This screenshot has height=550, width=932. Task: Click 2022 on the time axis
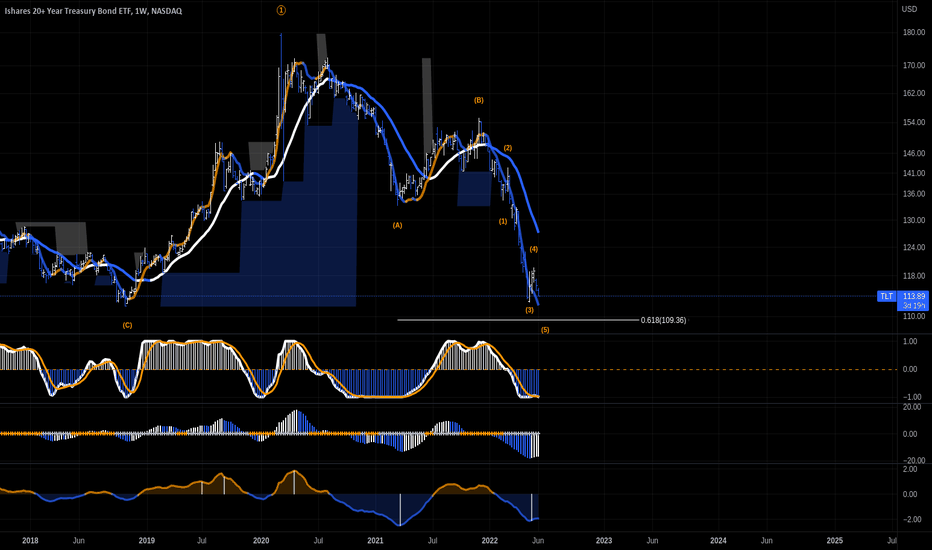489,540
